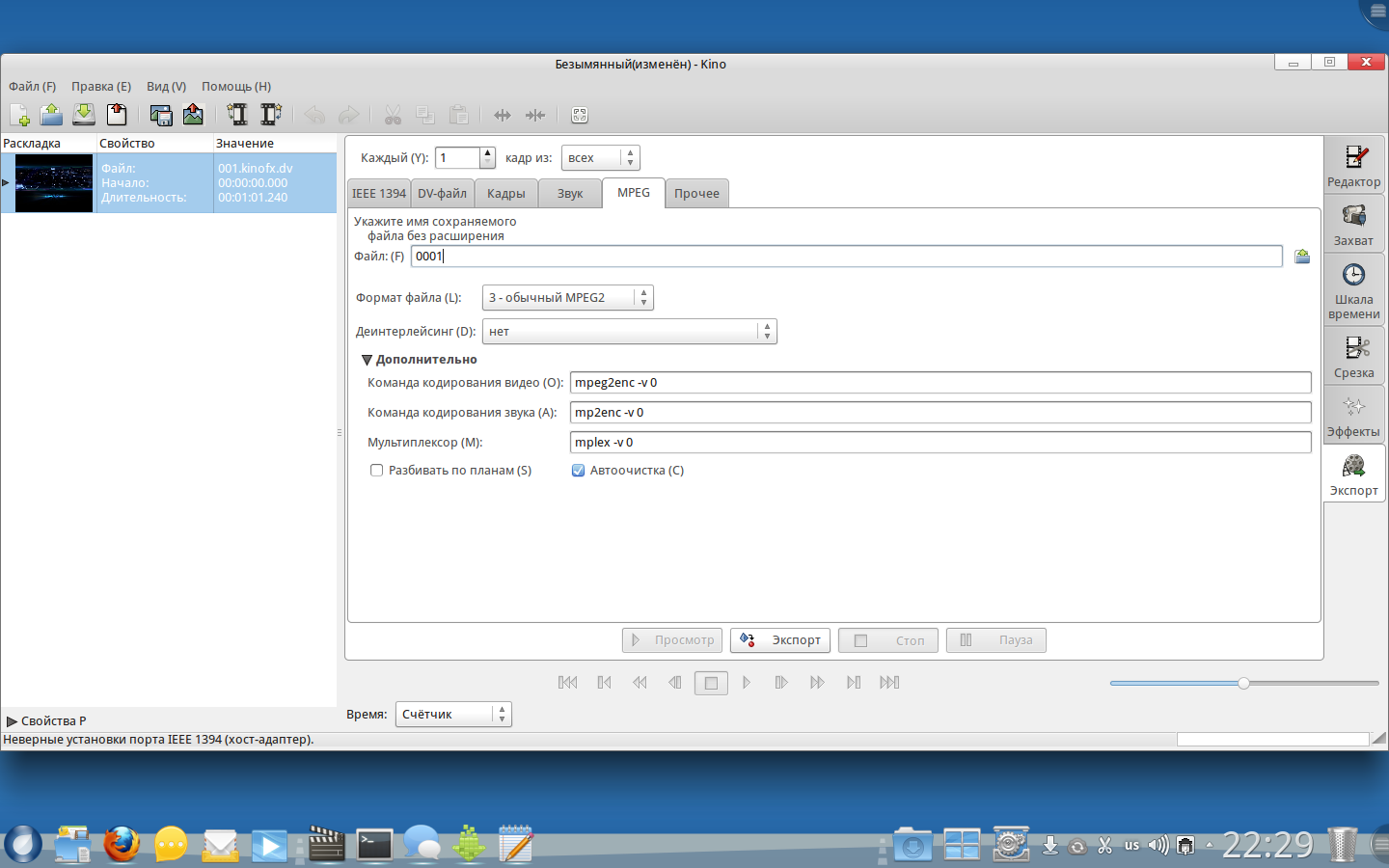Click the 001.kinofx.dv clip thumbnail

pyautogui.click(x=54, y=183)
